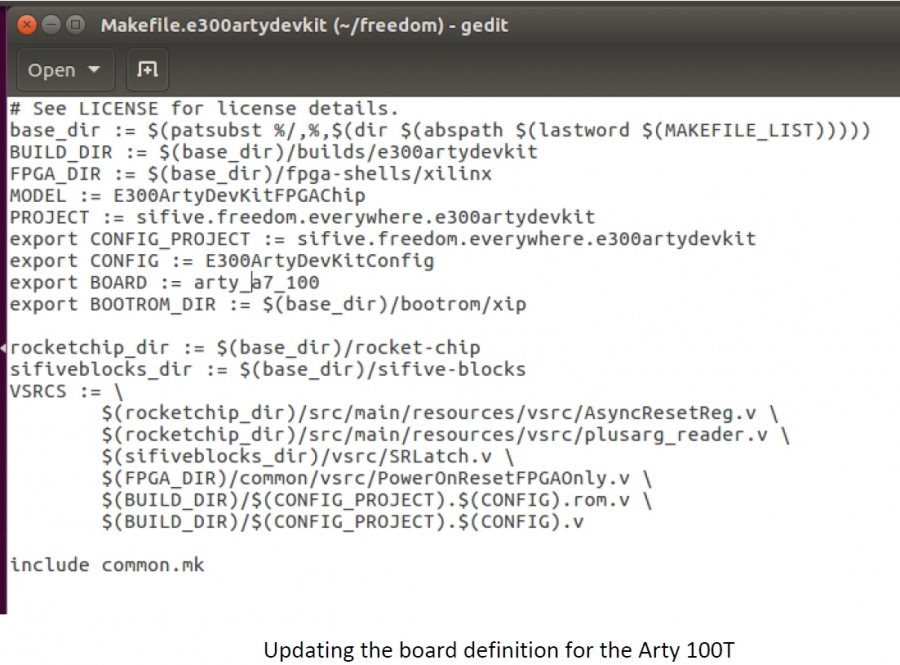
Task: Maximize the gedit window
Action: click(x=73, y=24)
